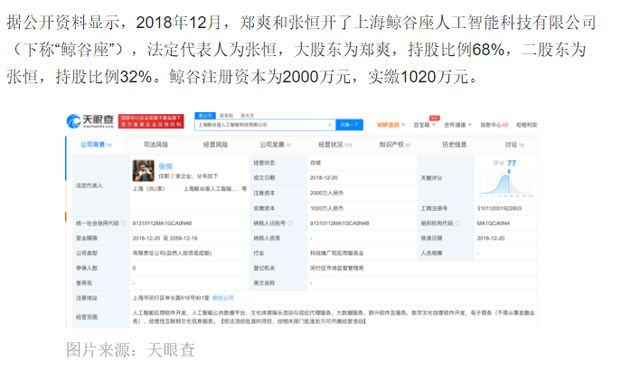This screenshot has width=640, height=371.
Task: Open the 附近公司 link after the address
Action: pyautogui.click(x=223, y=298)
